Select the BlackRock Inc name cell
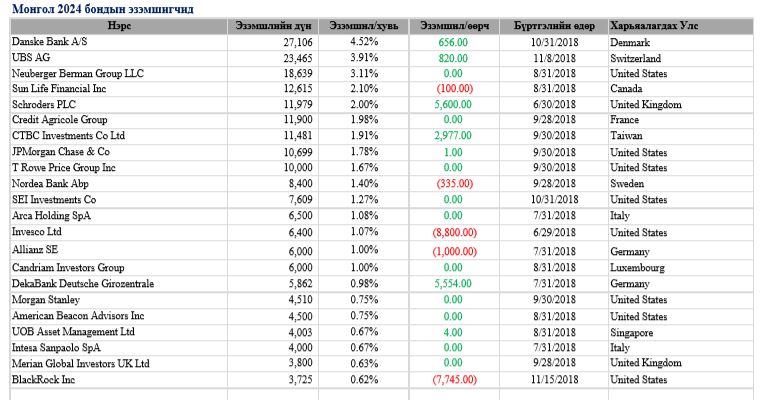This screenshot has width=765, height=400. (x=46, y=380)
